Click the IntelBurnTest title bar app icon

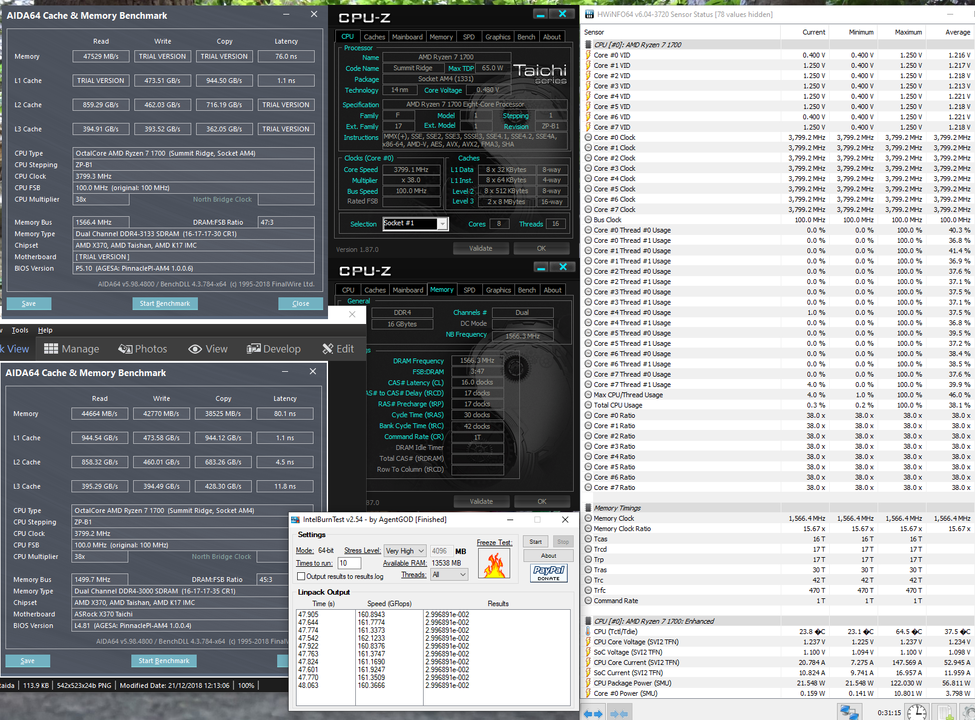pyautogui.click(x=296, y=520)
